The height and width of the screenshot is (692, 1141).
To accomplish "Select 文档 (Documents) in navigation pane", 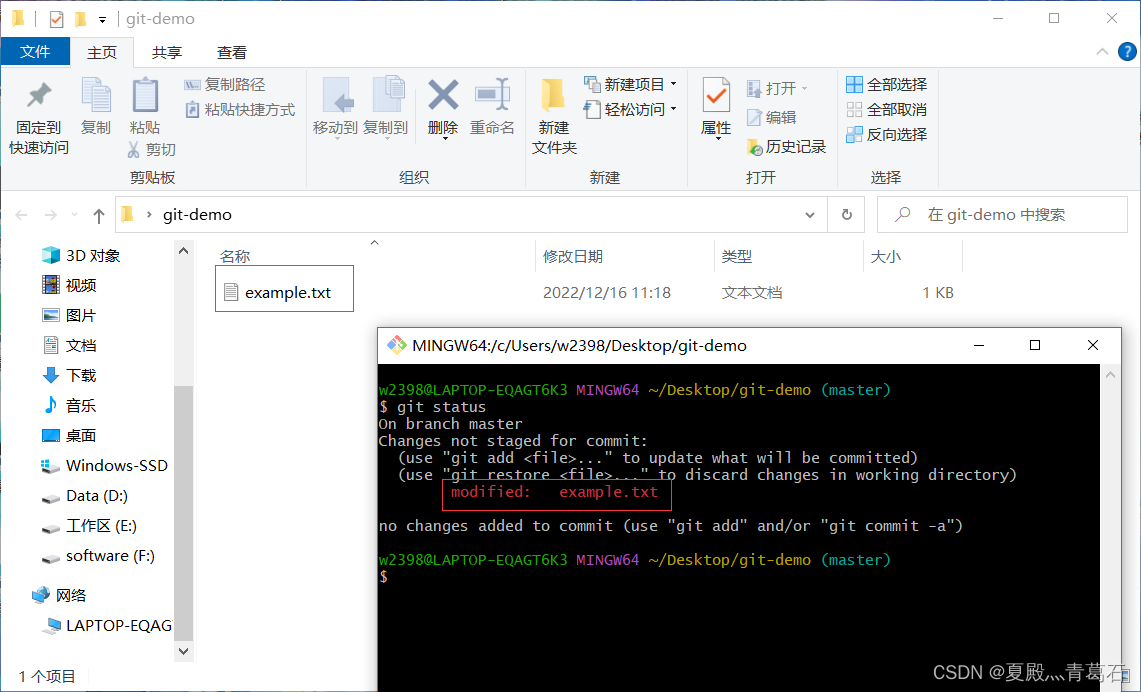I will click(x=69, y=346).
